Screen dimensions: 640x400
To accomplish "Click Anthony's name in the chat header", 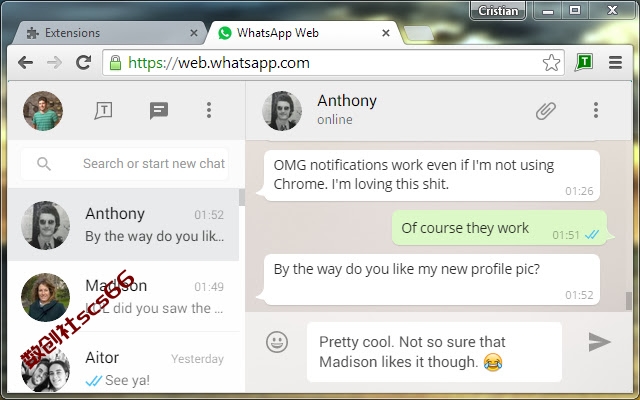I will (347, 101).
